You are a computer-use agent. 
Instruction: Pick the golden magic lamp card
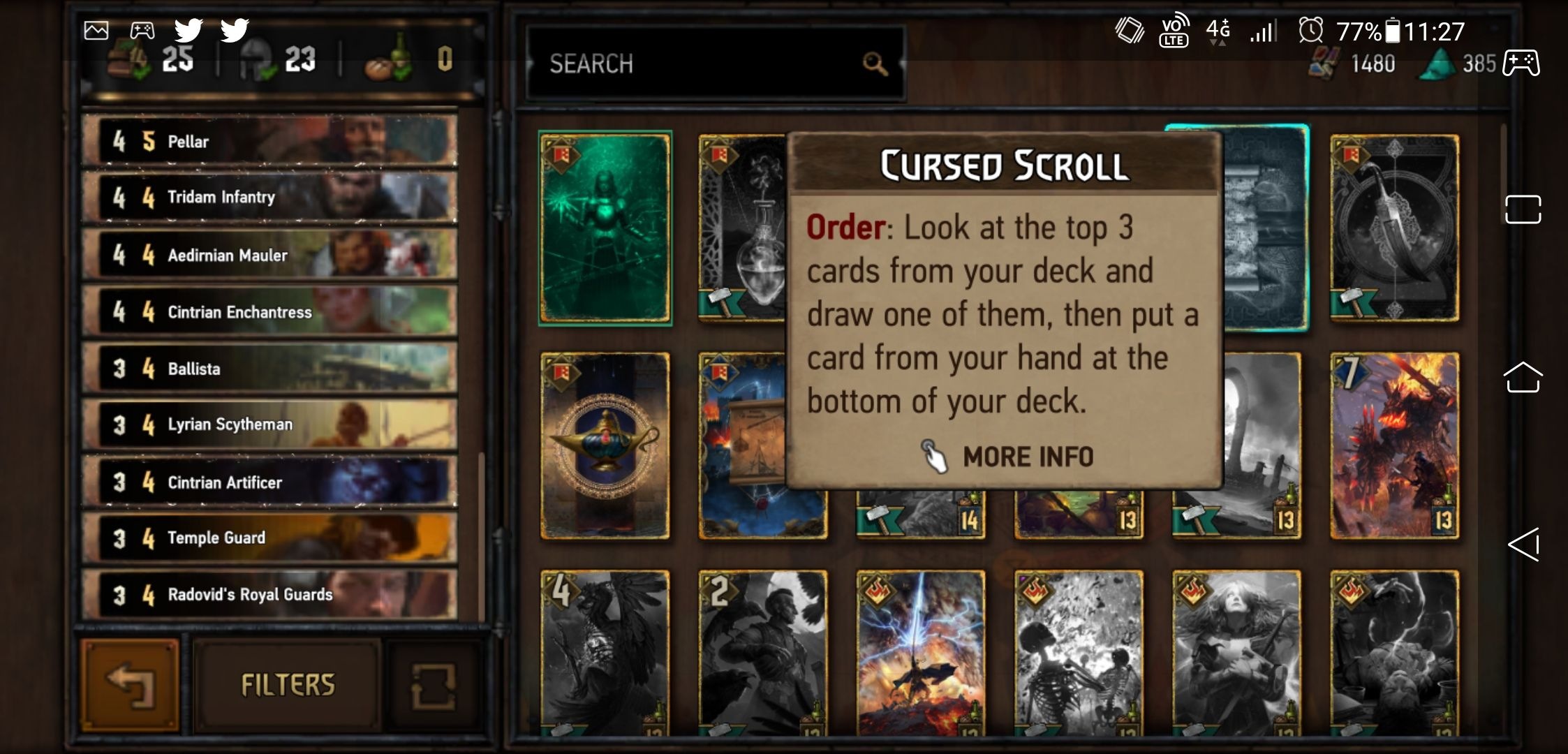click(605, 446)
